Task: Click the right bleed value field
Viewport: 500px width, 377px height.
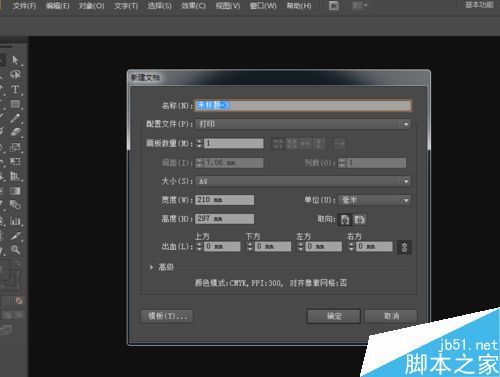Action: (374, 247)
